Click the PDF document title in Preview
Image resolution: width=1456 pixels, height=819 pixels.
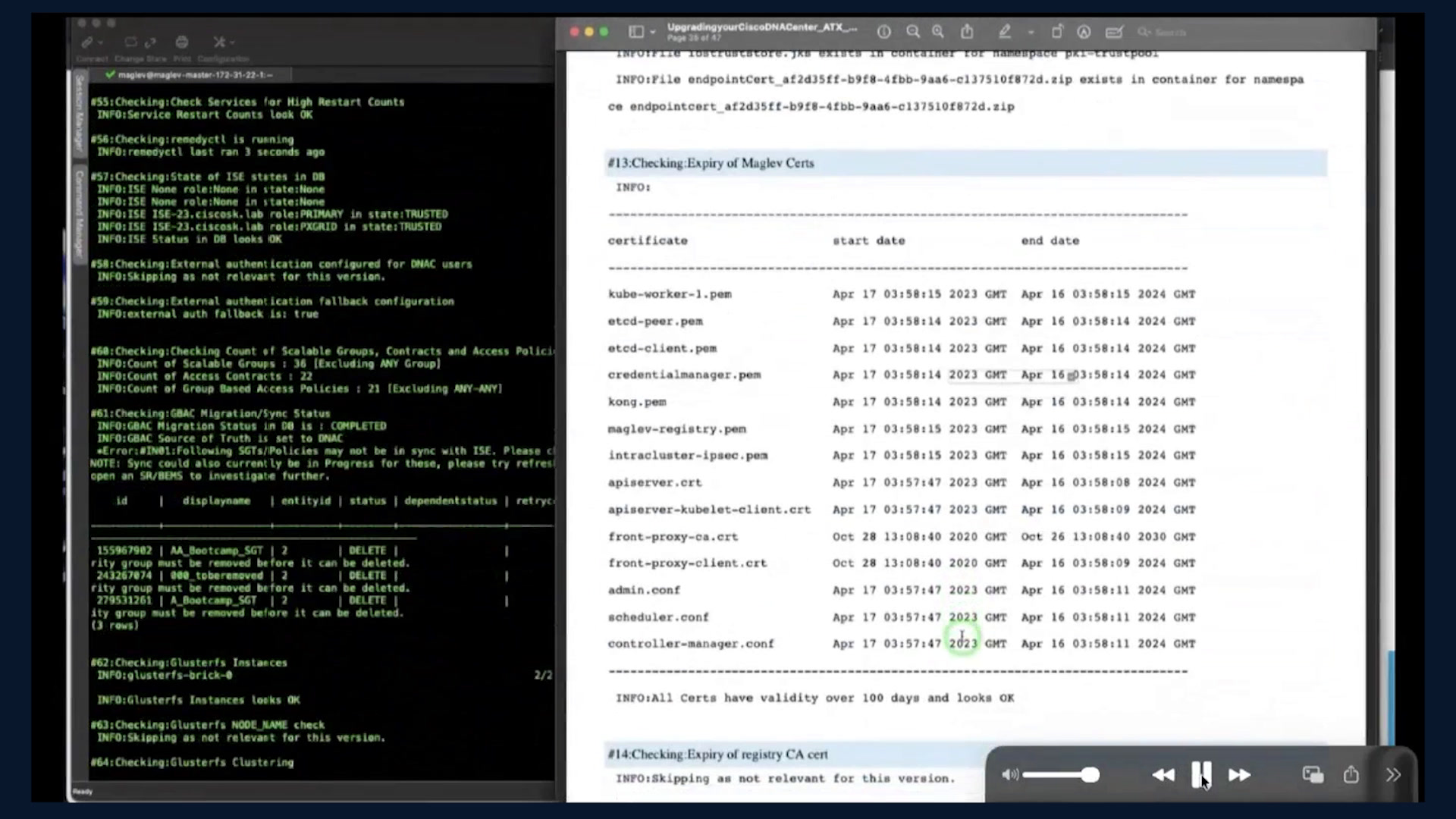click(x=762, y=27)
